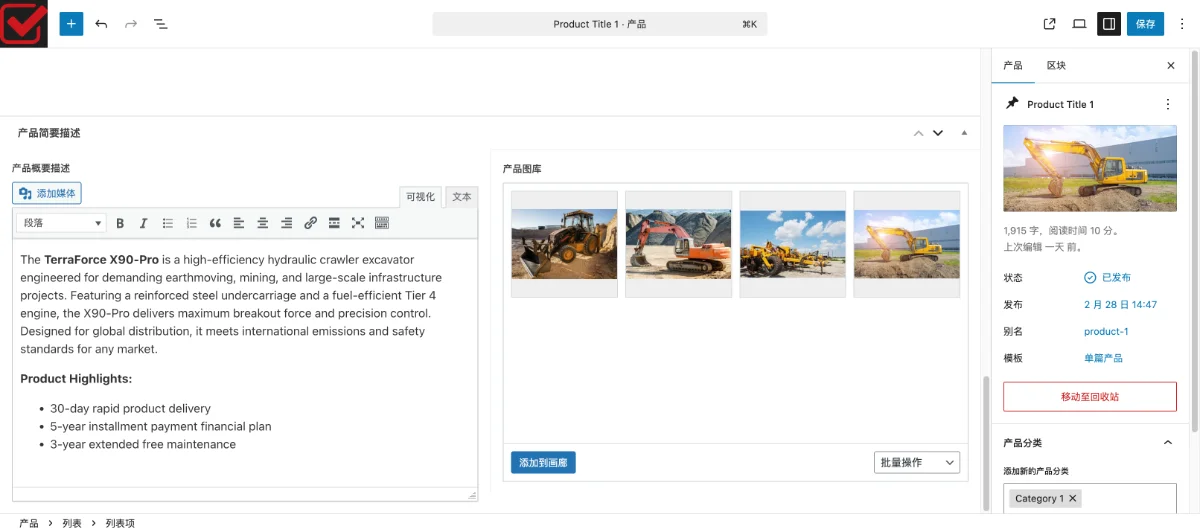This screenshot has width=1200, height=532.
Task: Toggle the block inserter plus button
Action: pyautogui.click(x=71, y=24)
